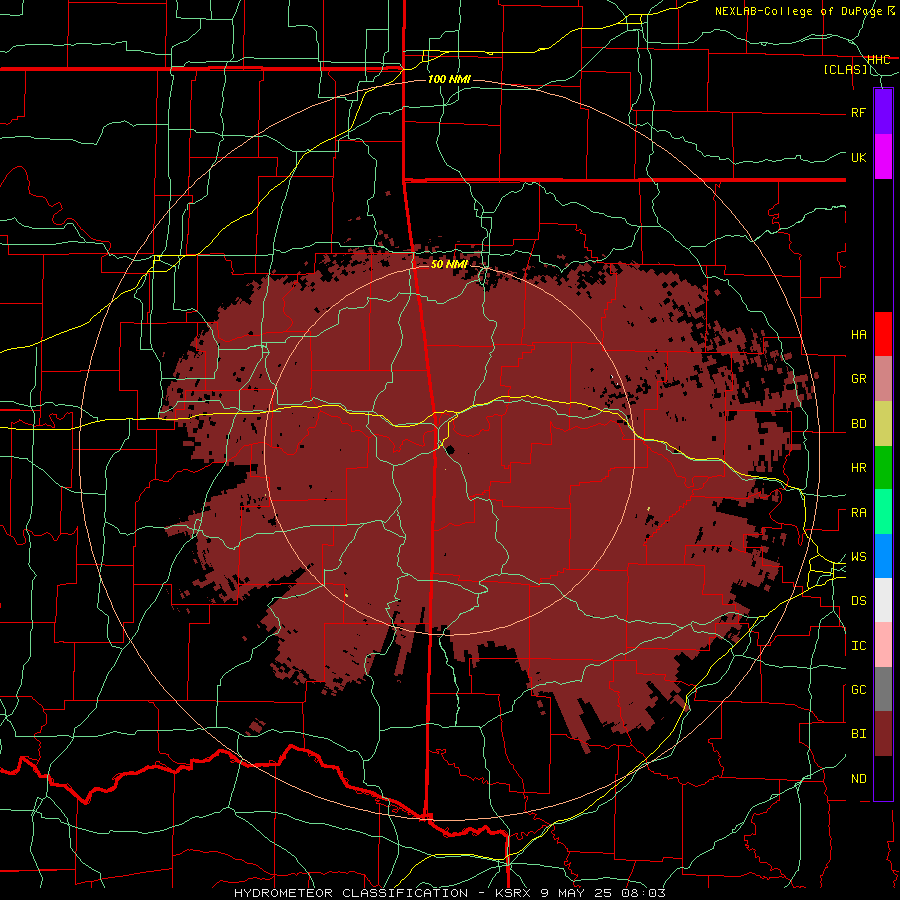
Task: Click the RA mint green legend swatch
Action: tap(883, 512)
